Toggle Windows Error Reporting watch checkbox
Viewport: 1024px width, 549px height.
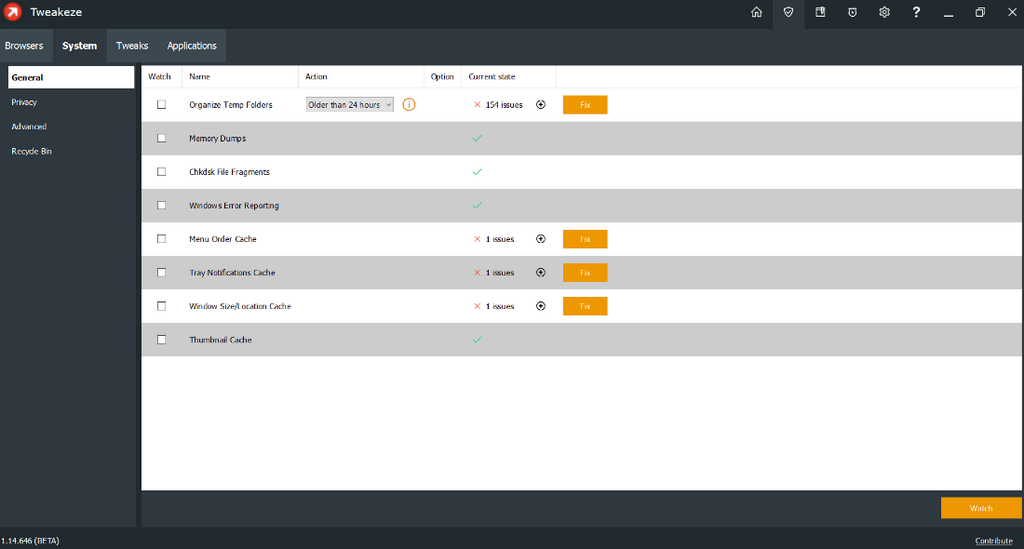coord(161,205)
